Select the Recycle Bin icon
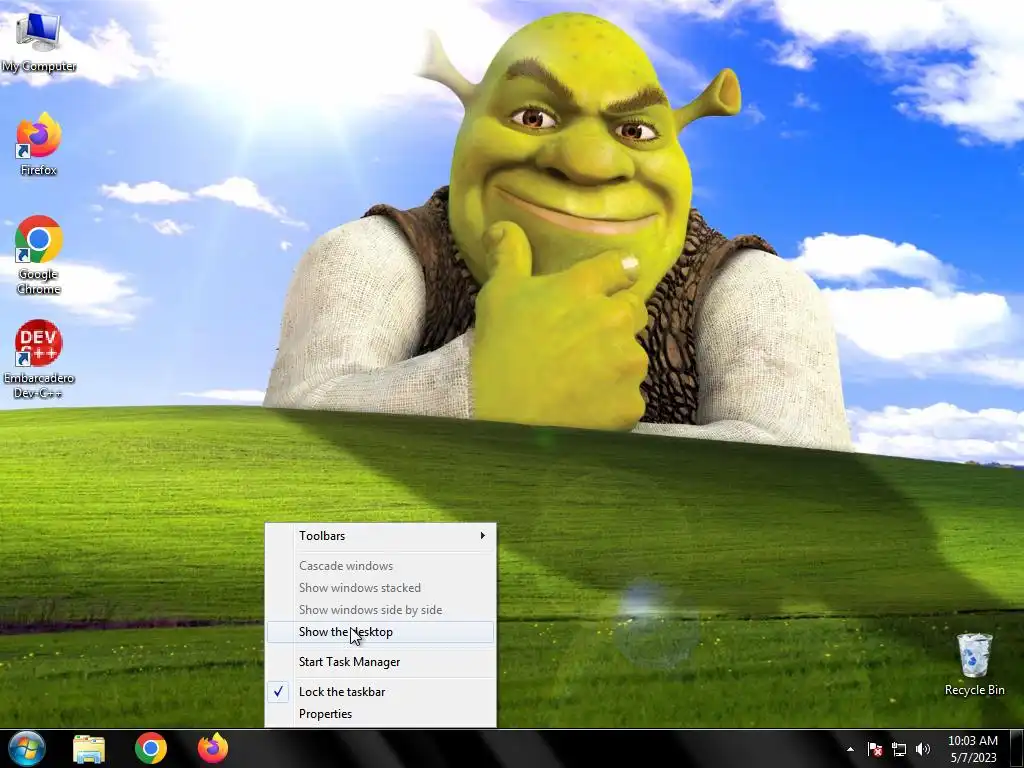 pos(974,664)
